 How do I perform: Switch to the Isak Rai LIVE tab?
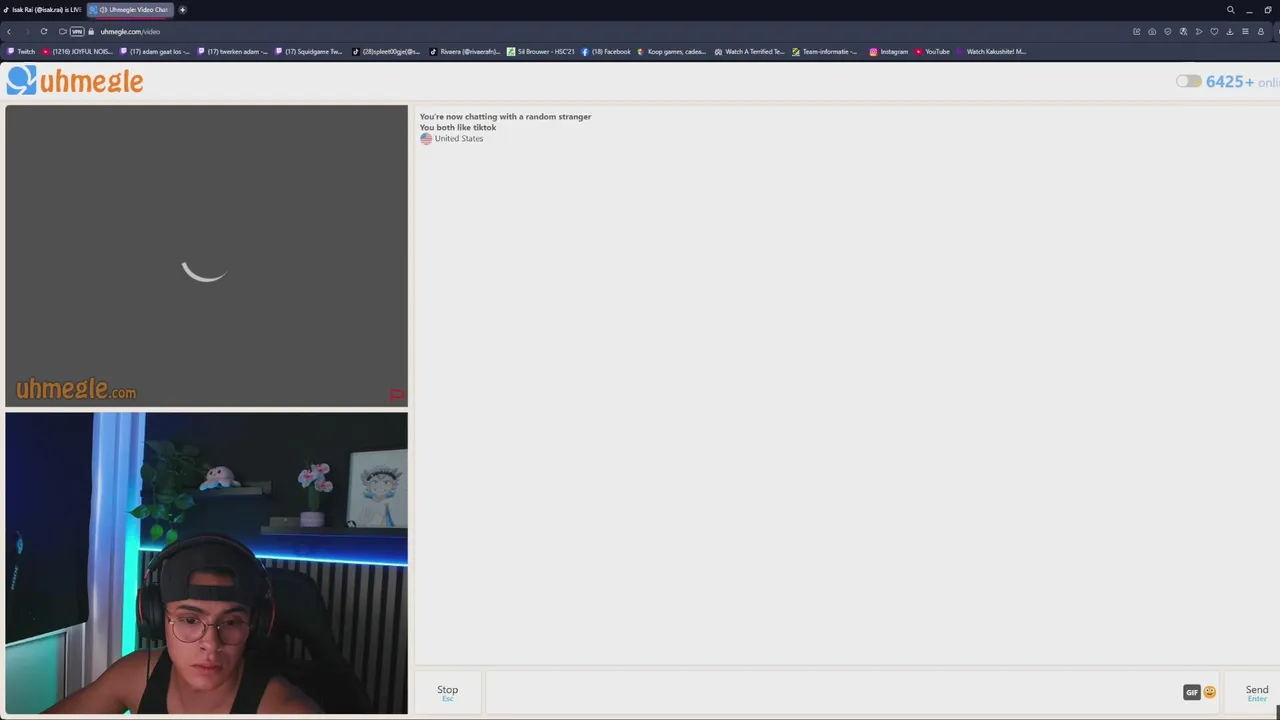tap(42, 10)
